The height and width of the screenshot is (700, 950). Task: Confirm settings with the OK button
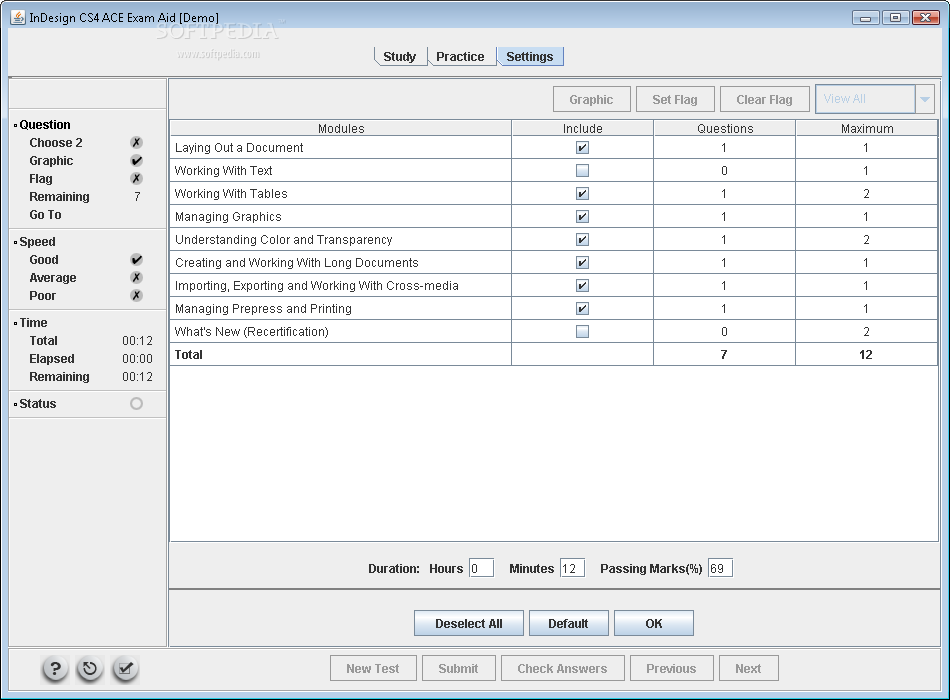(654, 624)
